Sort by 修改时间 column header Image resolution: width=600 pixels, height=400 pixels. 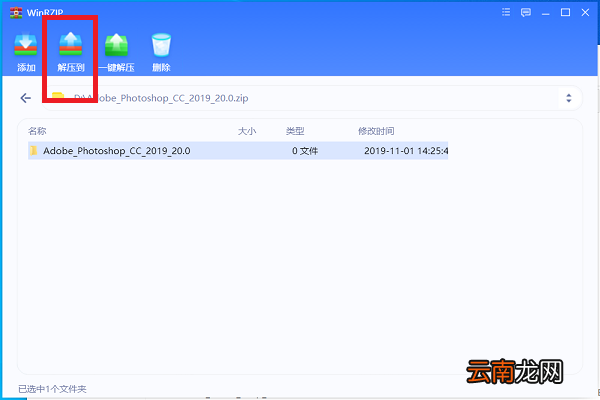[x=376, y=131]
